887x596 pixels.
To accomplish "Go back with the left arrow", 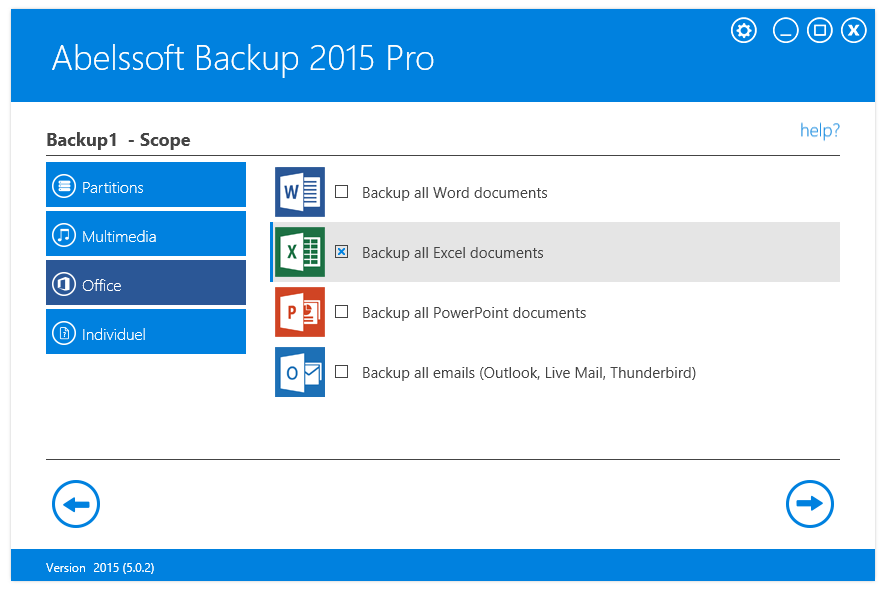I will pyautogui.click(x=76, y=504).
